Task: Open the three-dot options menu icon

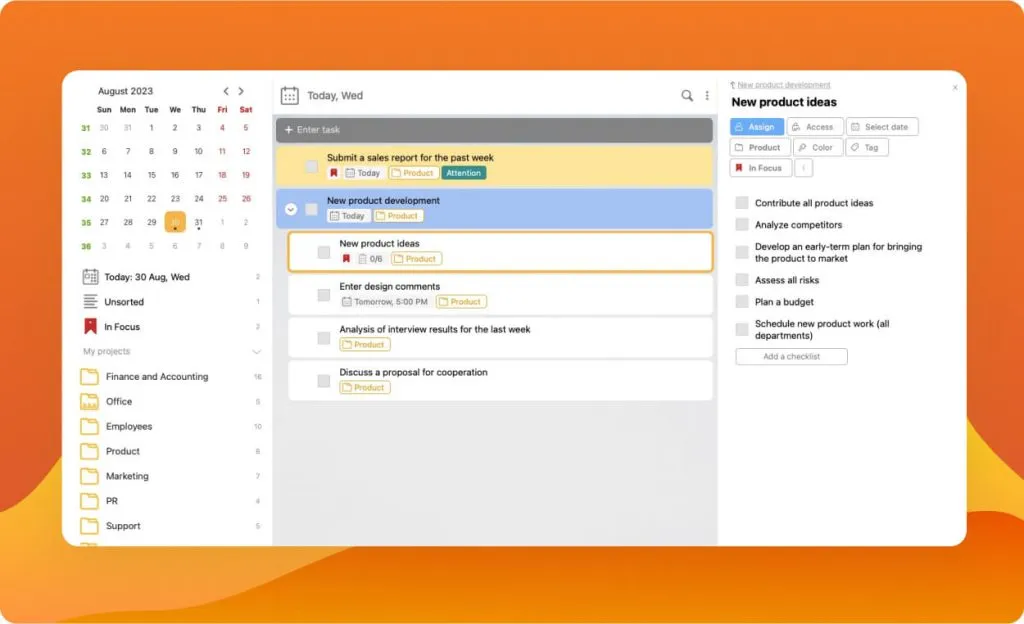Action: point(708,95)
